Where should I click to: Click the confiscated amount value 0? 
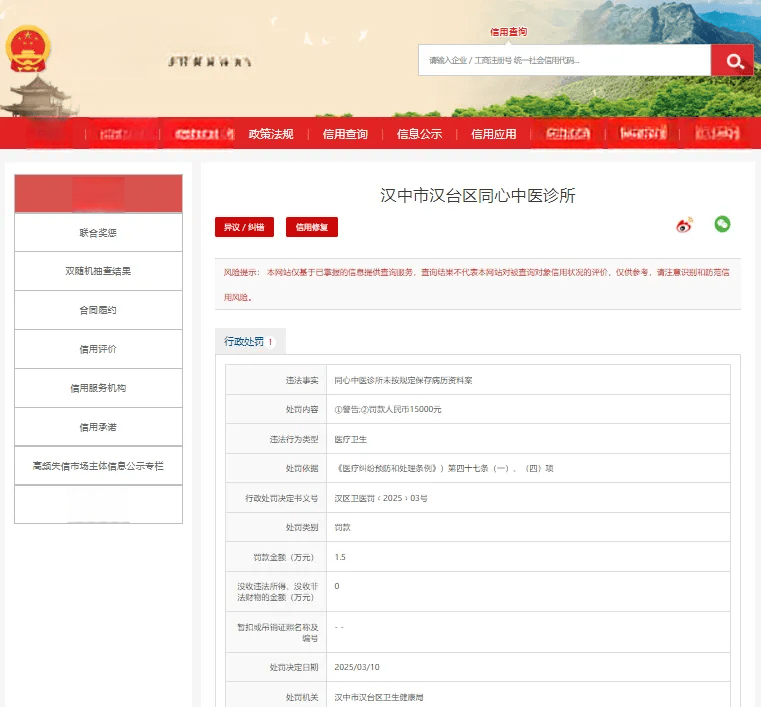tap(337, 586)
